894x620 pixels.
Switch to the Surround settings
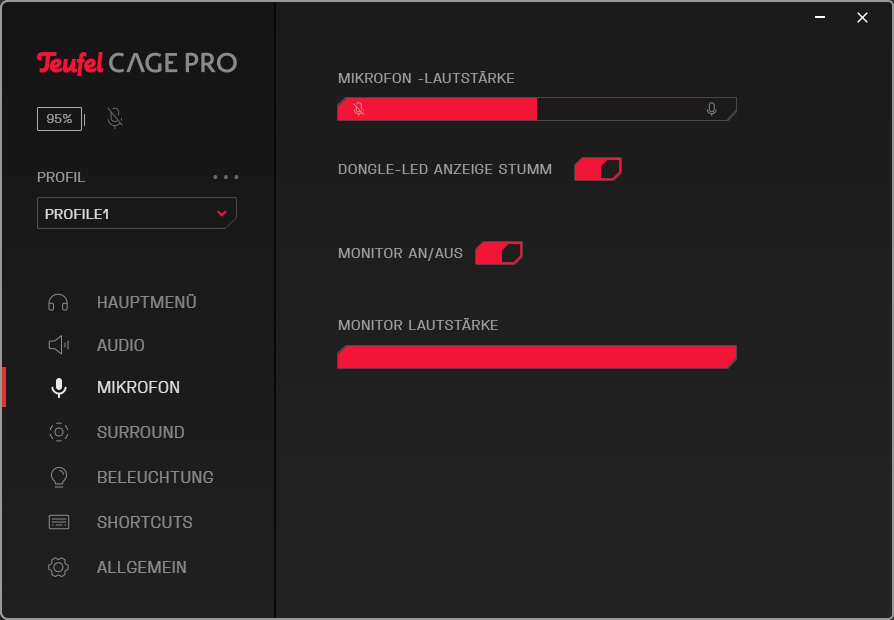point(140,432)
